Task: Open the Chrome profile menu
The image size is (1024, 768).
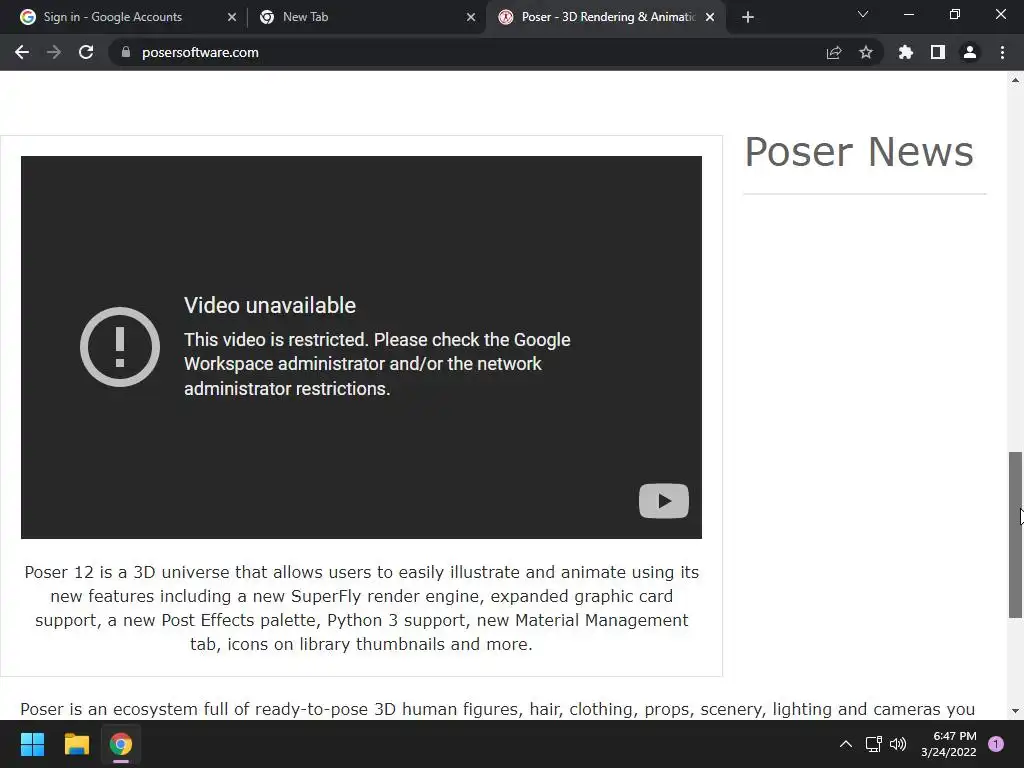Action: point(970,52)
